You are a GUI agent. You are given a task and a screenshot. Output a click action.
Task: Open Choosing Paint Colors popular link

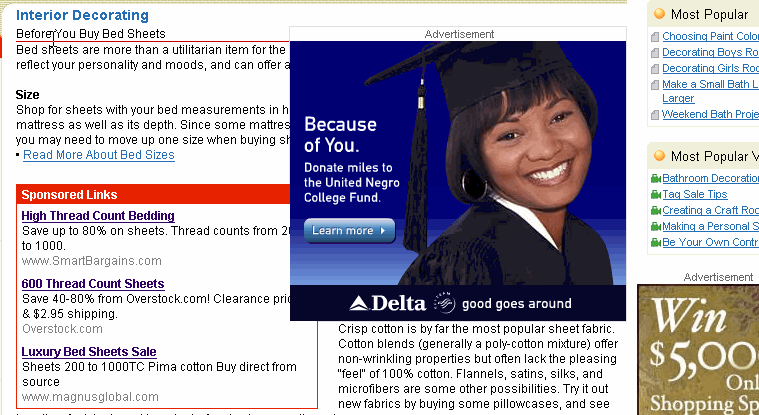coord(710,36)
